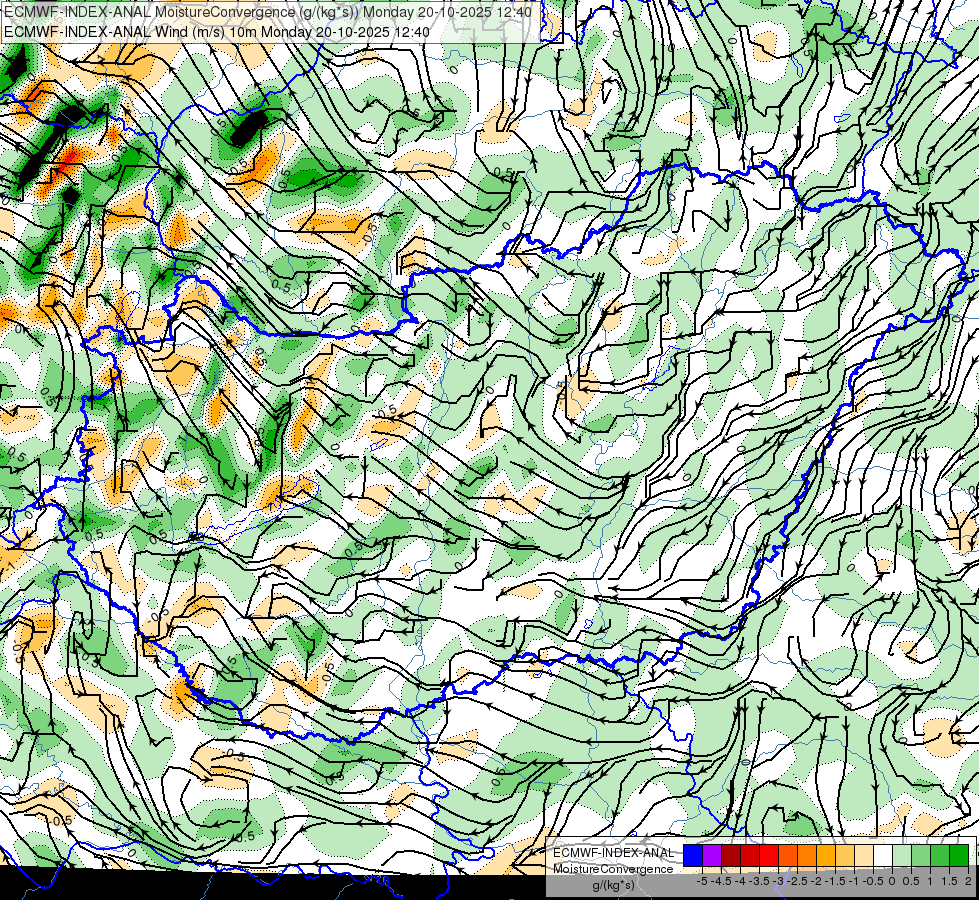Viewport: 979px width, 900px height.
Task: Click 'ECMWF-INDEX-ANAL' label inside the legend
Action: [614, 853]
